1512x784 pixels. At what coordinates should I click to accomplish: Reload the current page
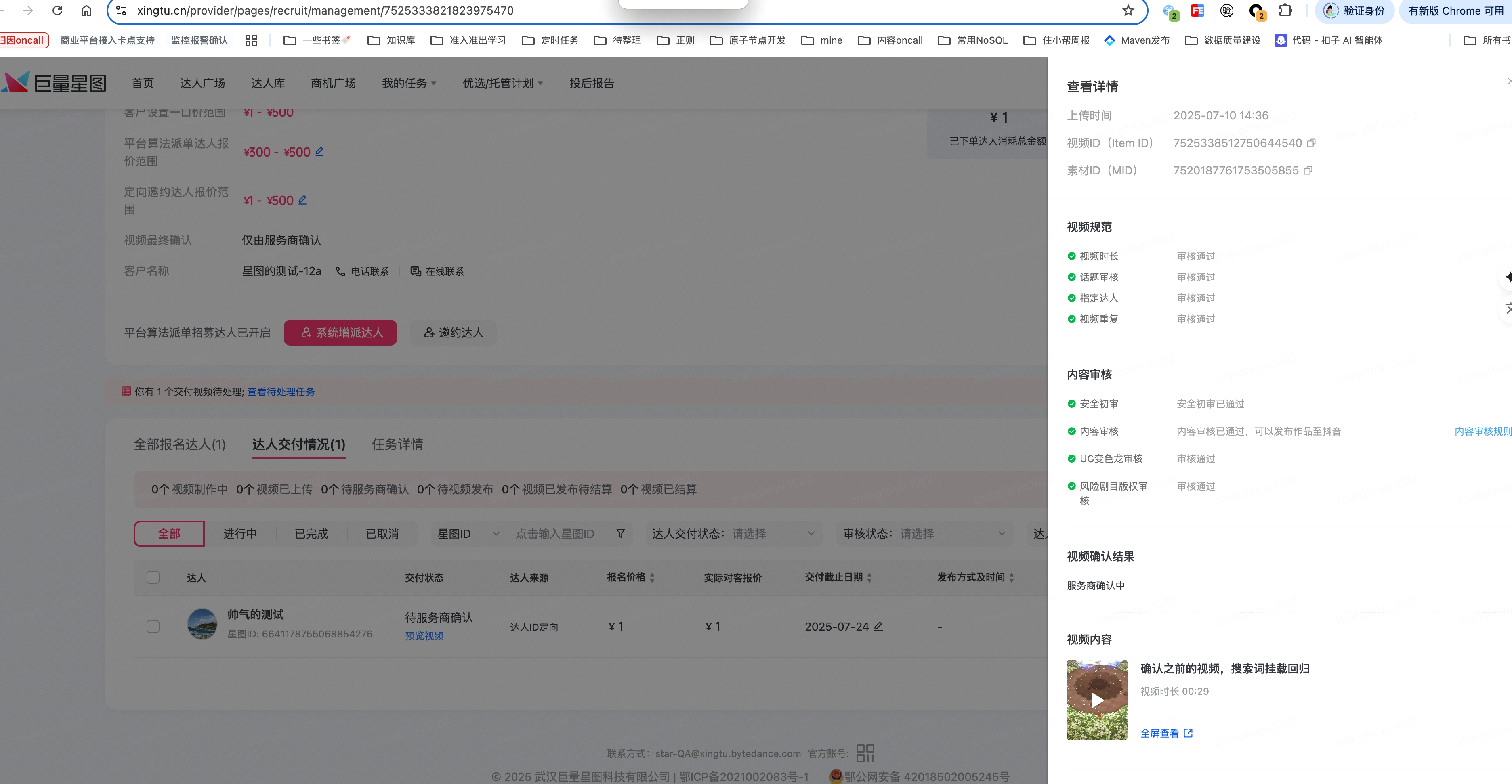pyautogui.click(x=57, y=10)
